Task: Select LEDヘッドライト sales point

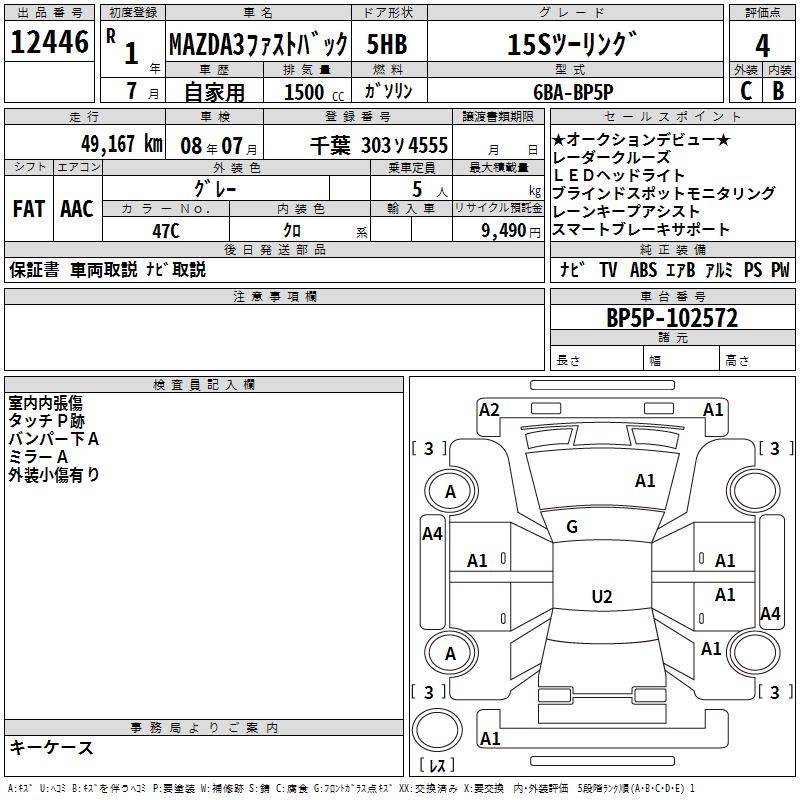Action: click(618, 175)
